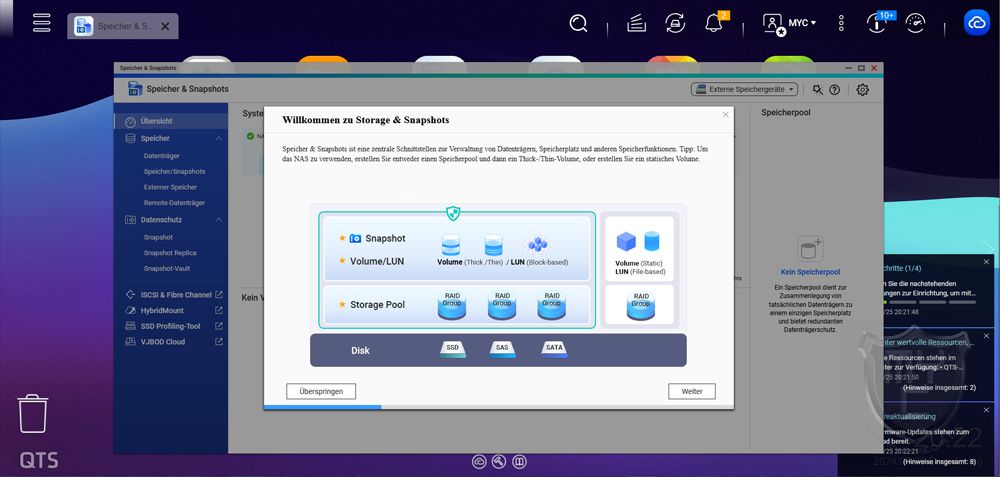Click the Speicher & Snapshots app logo in header
The image size is (1000, 477).
[x=135, y=89]
